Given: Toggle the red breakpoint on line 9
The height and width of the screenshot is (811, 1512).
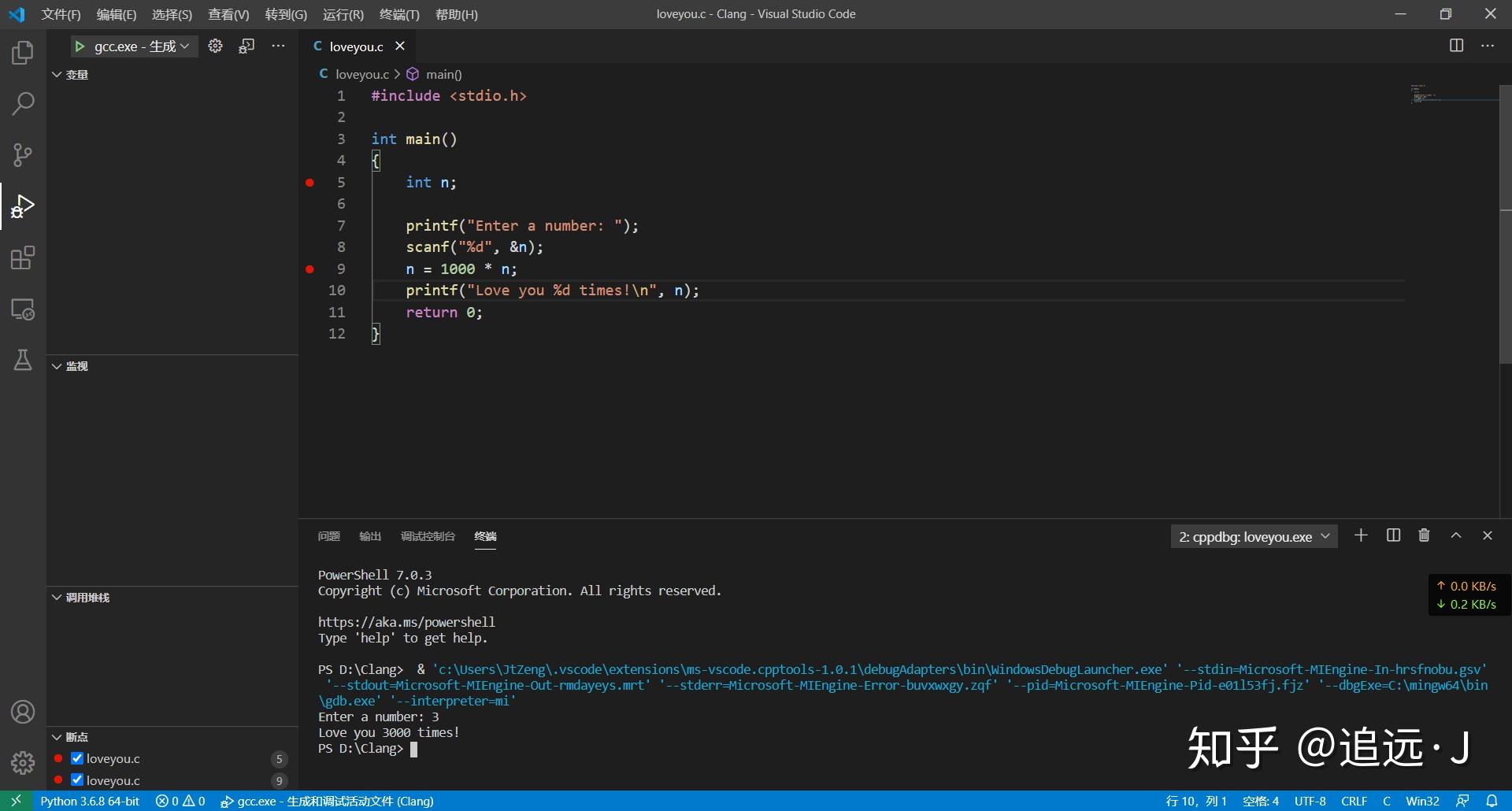Looking at the screenshot, I should (309, 269).
